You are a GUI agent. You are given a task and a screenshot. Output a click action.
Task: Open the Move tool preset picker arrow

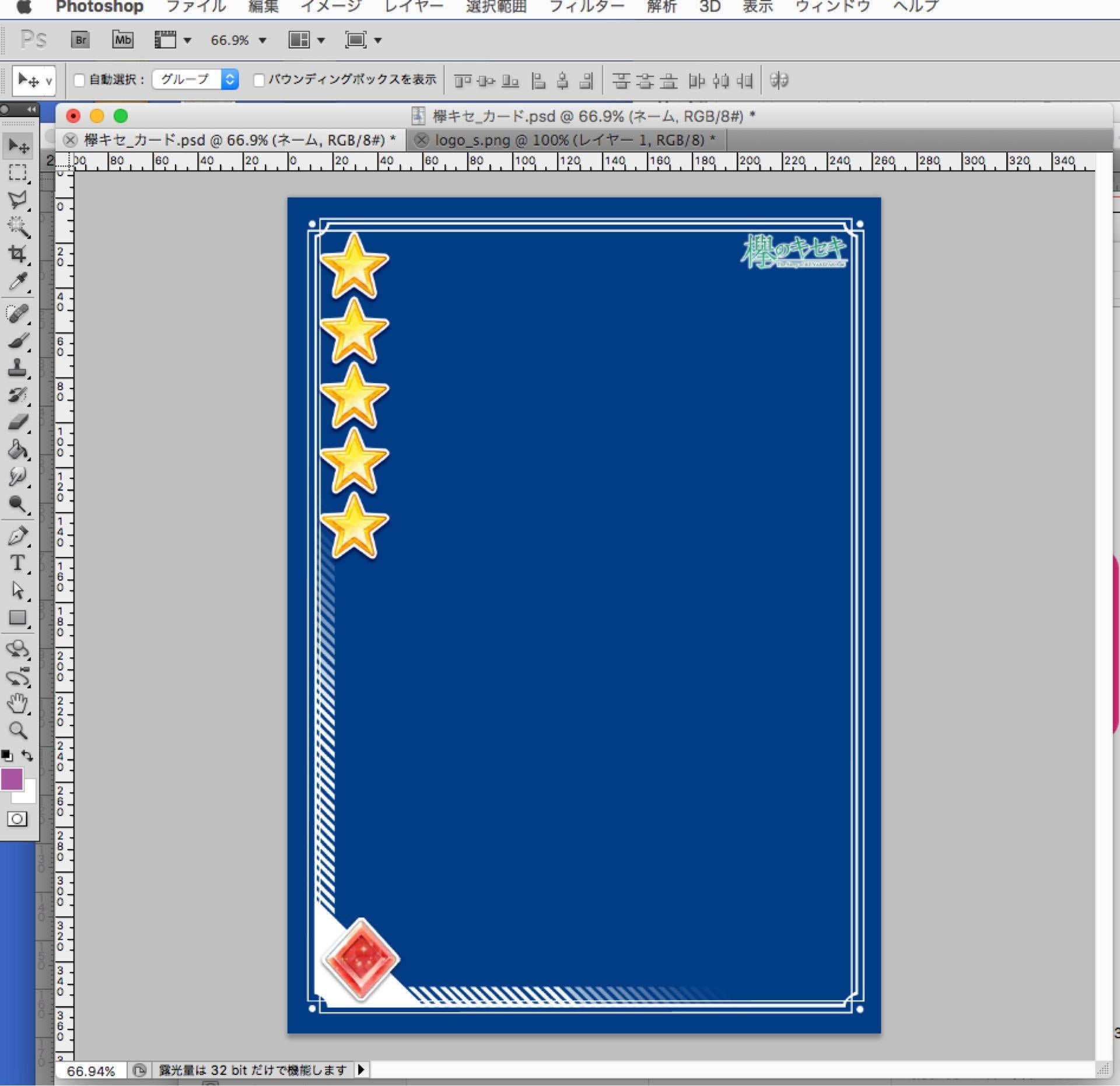(x=48, y=81)
